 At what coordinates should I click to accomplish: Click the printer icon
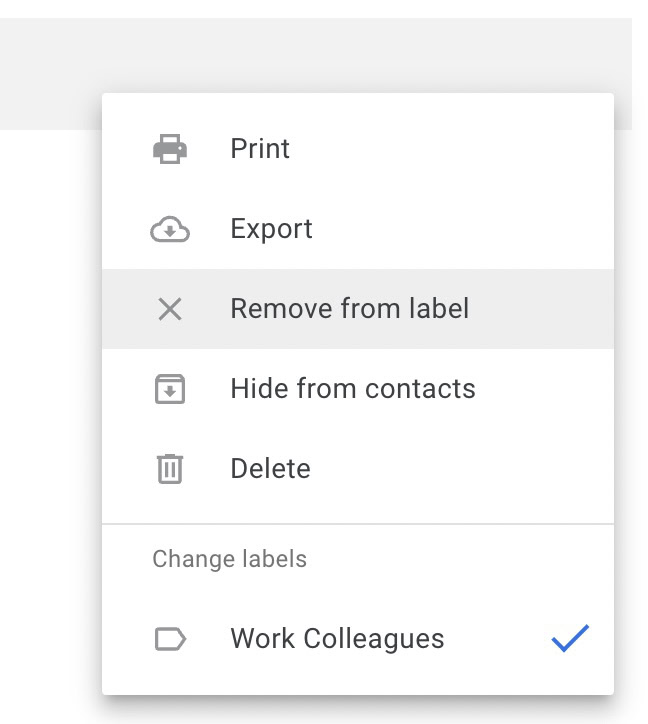coord(170,149)
